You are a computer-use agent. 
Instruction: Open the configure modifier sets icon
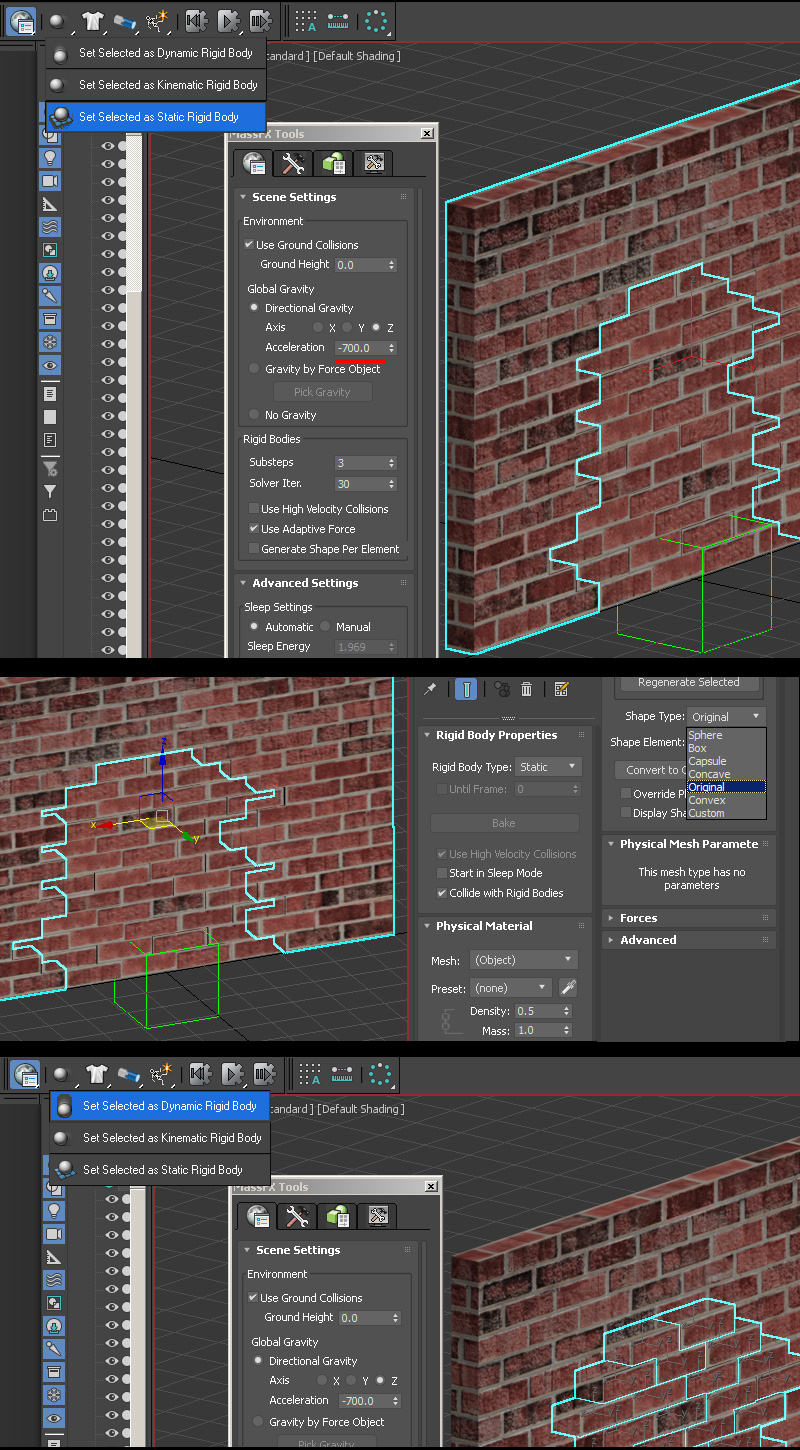coord(561,689)
